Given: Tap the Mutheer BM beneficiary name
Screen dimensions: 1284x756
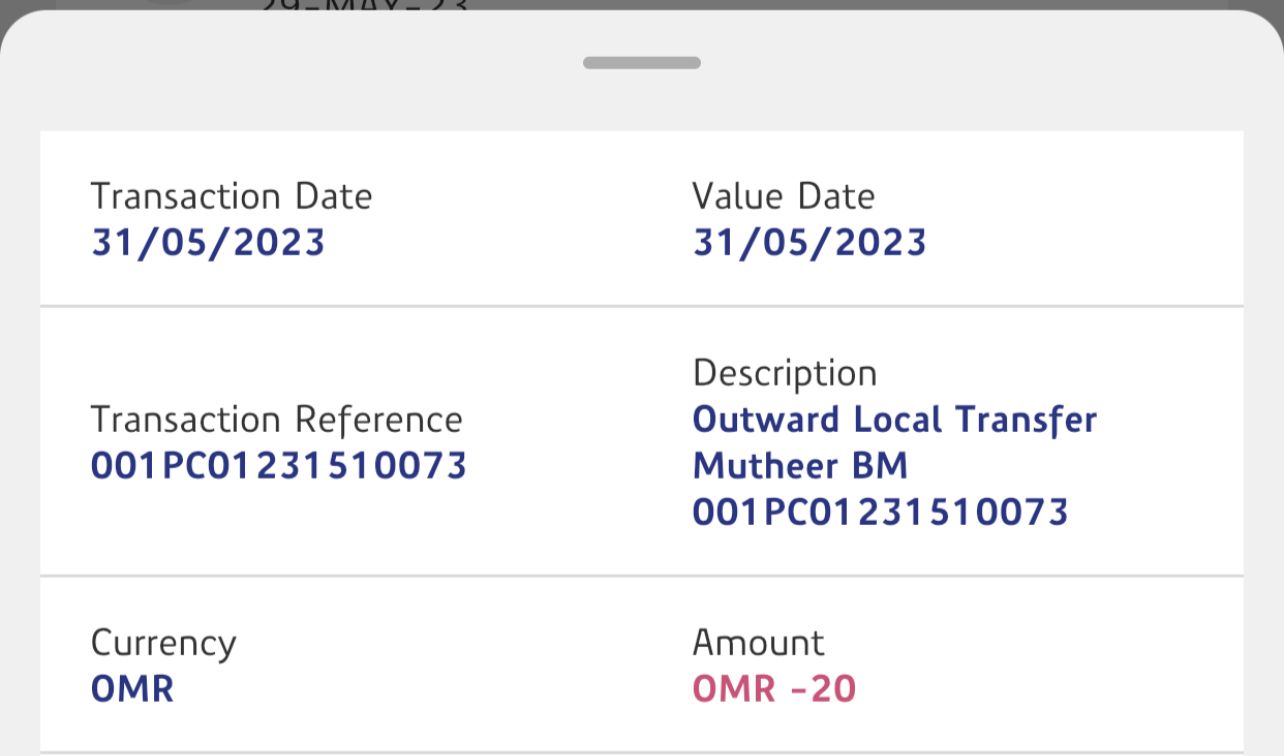Looking at the screenshot, I should [x=800, y=466].
